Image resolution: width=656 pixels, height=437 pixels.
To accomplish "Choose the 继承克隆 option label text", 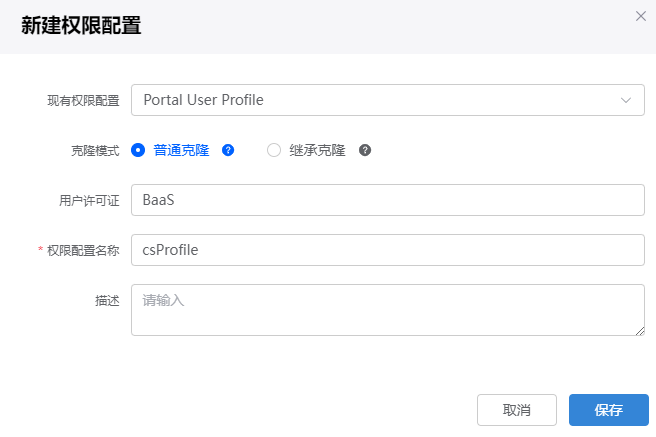I will tap(318, 150).
